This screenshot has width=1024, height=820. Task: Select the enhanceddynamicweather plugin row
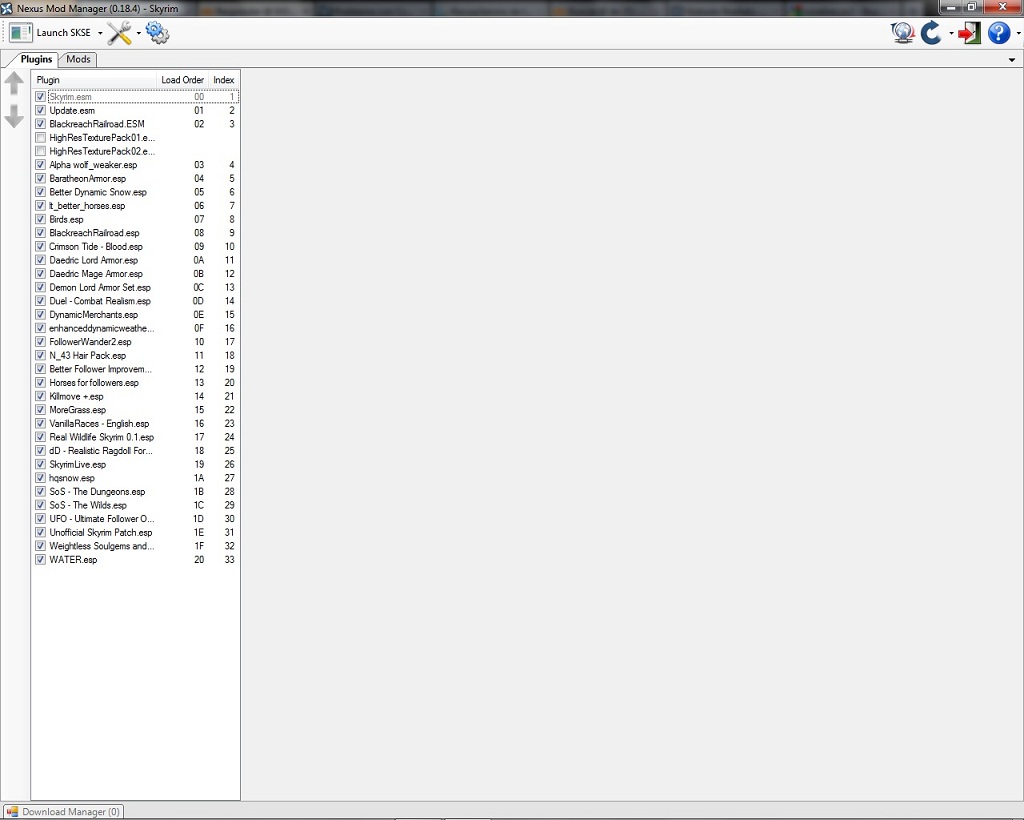coord(136,328)
